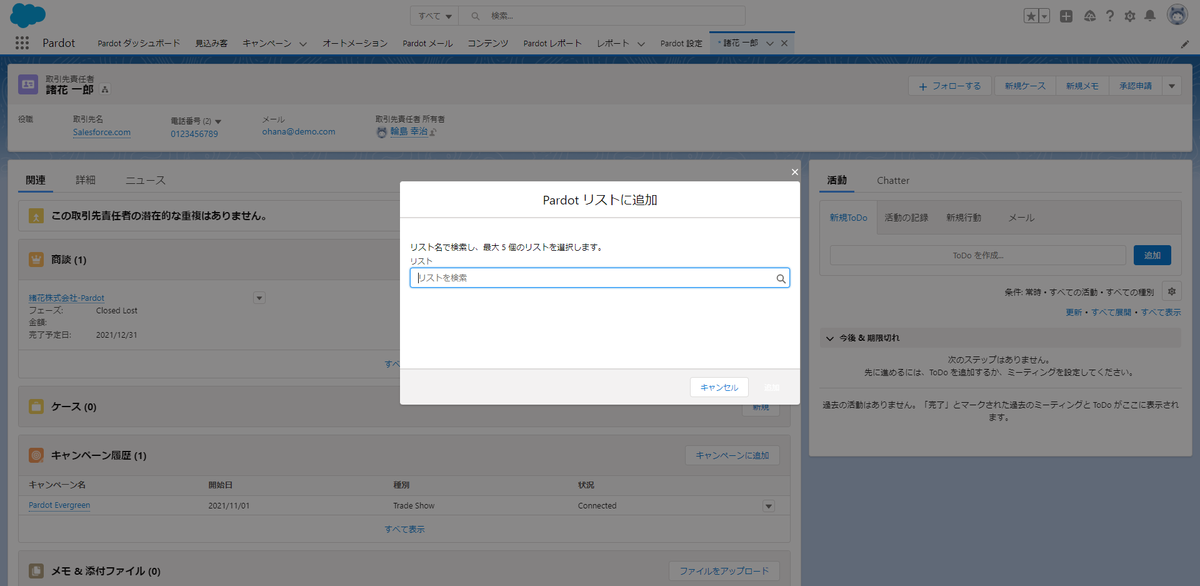Open the キャンペーン nav tab
The width and height of the screenshot is (1200, 586).
tap(267, 43)
